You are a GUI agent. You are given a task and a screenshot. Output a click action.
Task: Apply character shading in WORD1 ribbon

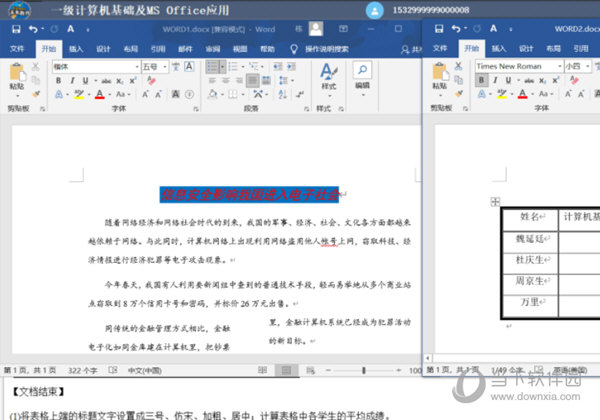click(175, 94)
